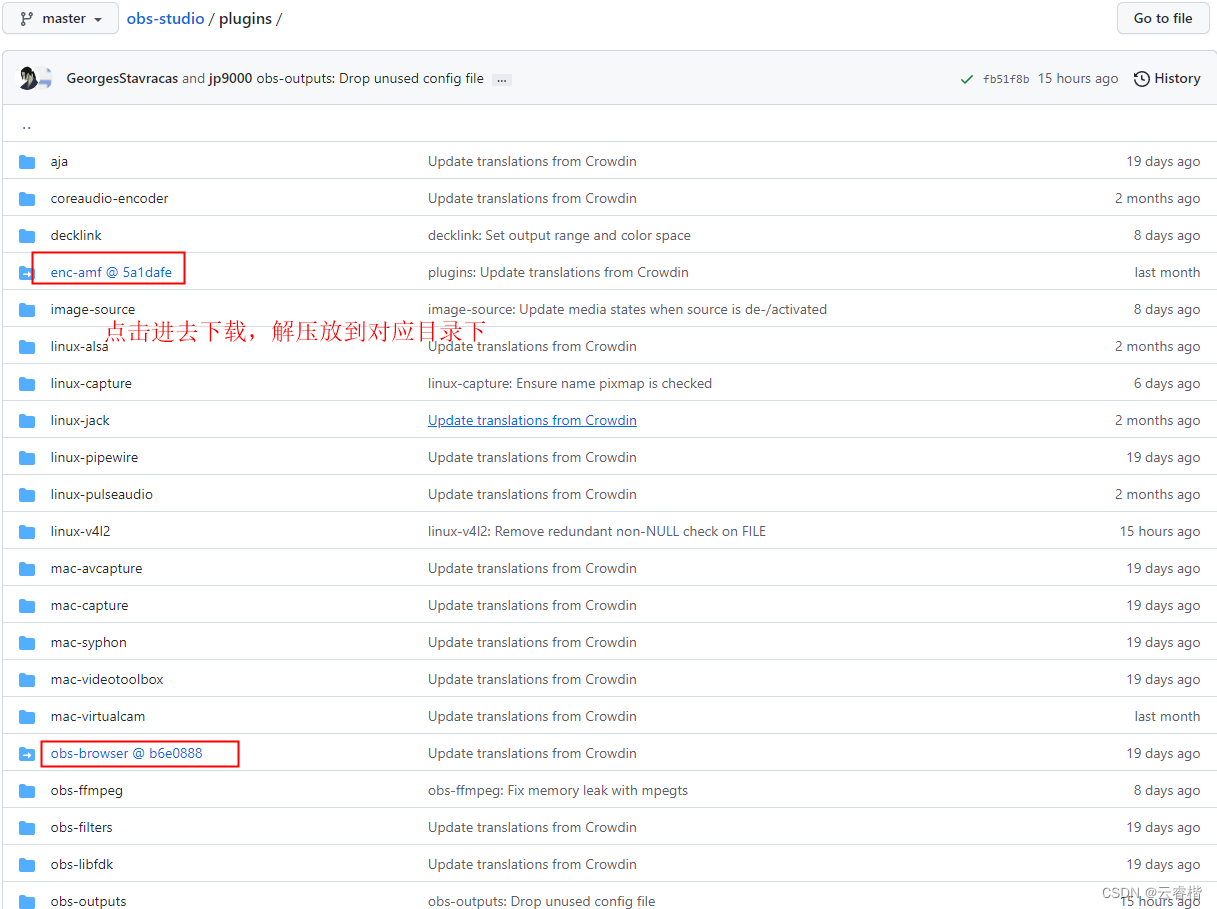This screenshot has width=1217, height=909.
Task: Go up to parent directory link
Action: point(26,126)
